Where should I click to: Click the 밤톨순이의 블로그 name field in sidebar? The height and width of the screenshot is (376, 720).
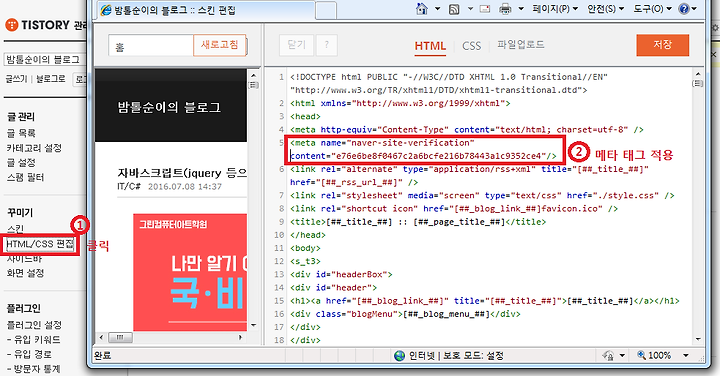(45, 59)
